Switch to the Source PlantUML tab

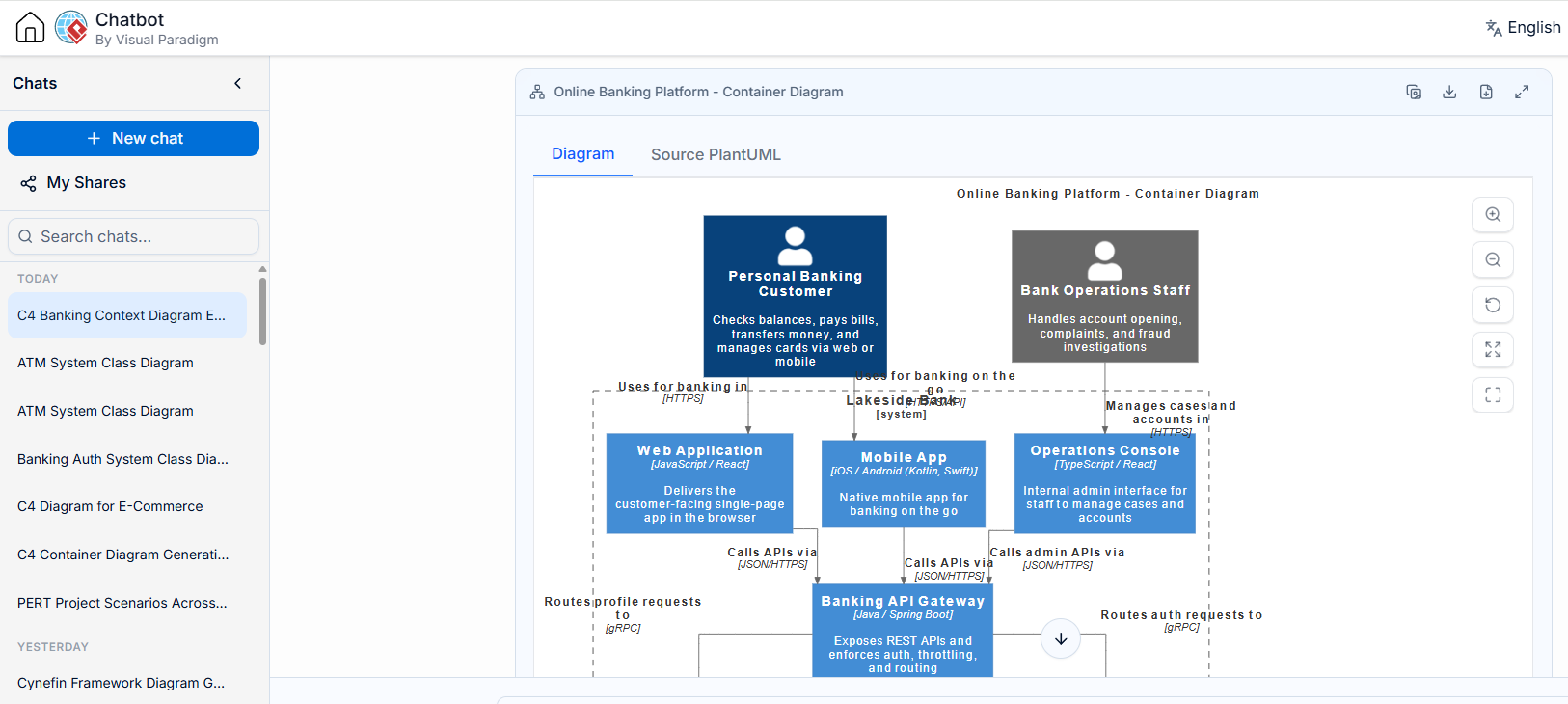click(716, 154)
